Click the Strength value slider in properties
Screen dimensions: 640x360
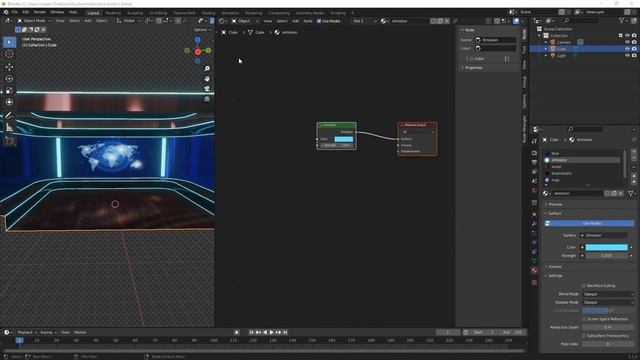(x=607, y=256)
